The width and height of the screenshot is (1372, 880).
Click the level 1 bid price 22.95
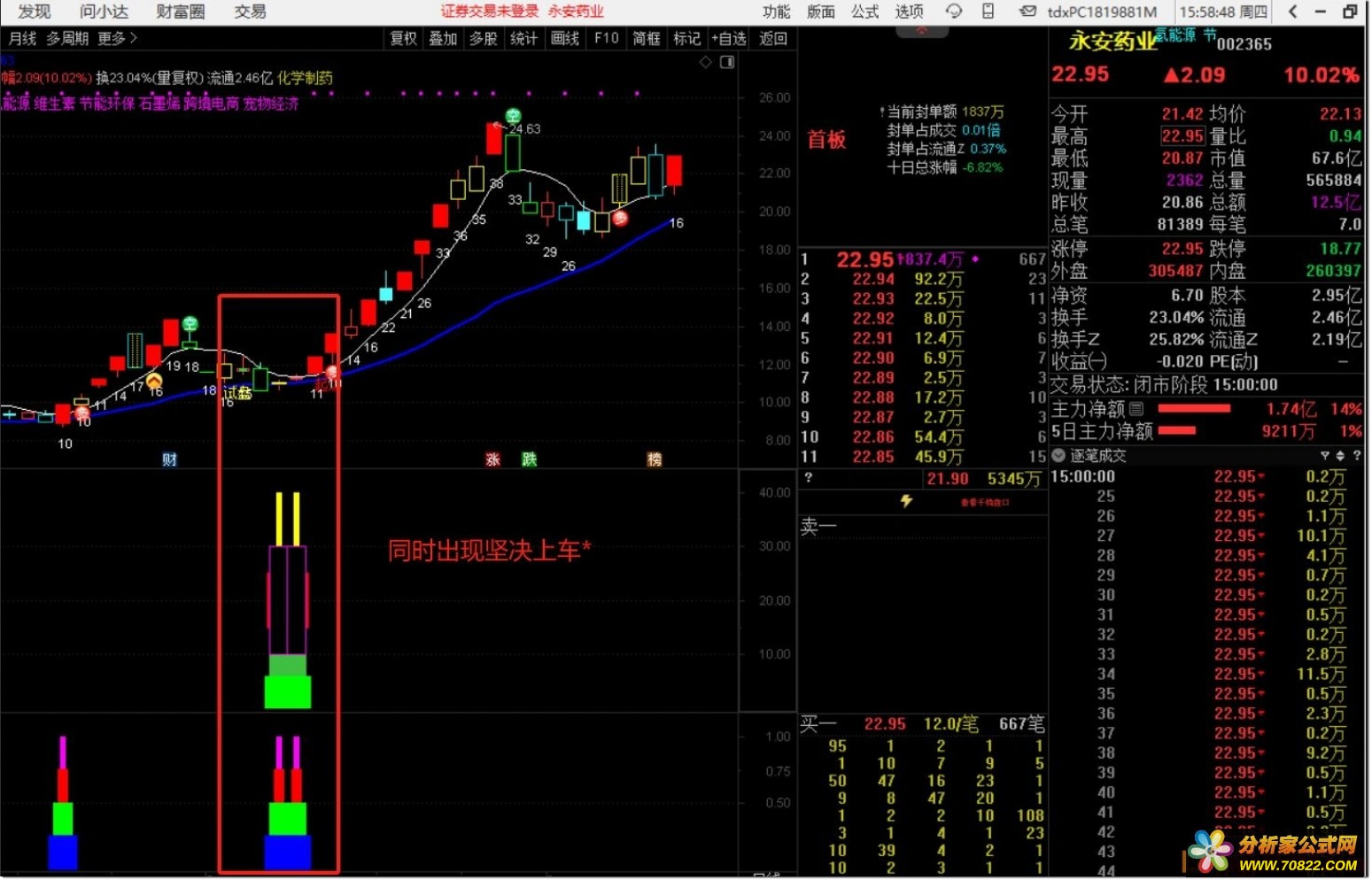865,259
